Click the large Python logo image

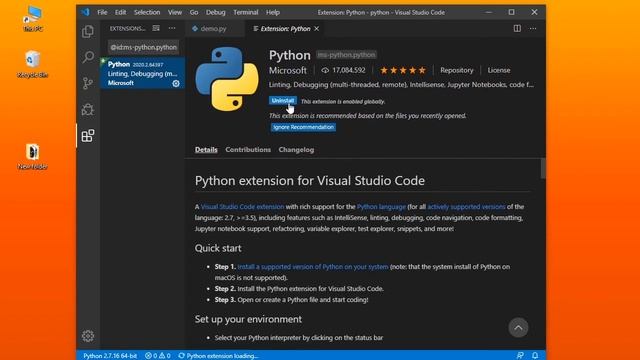(x=227, y=79)
